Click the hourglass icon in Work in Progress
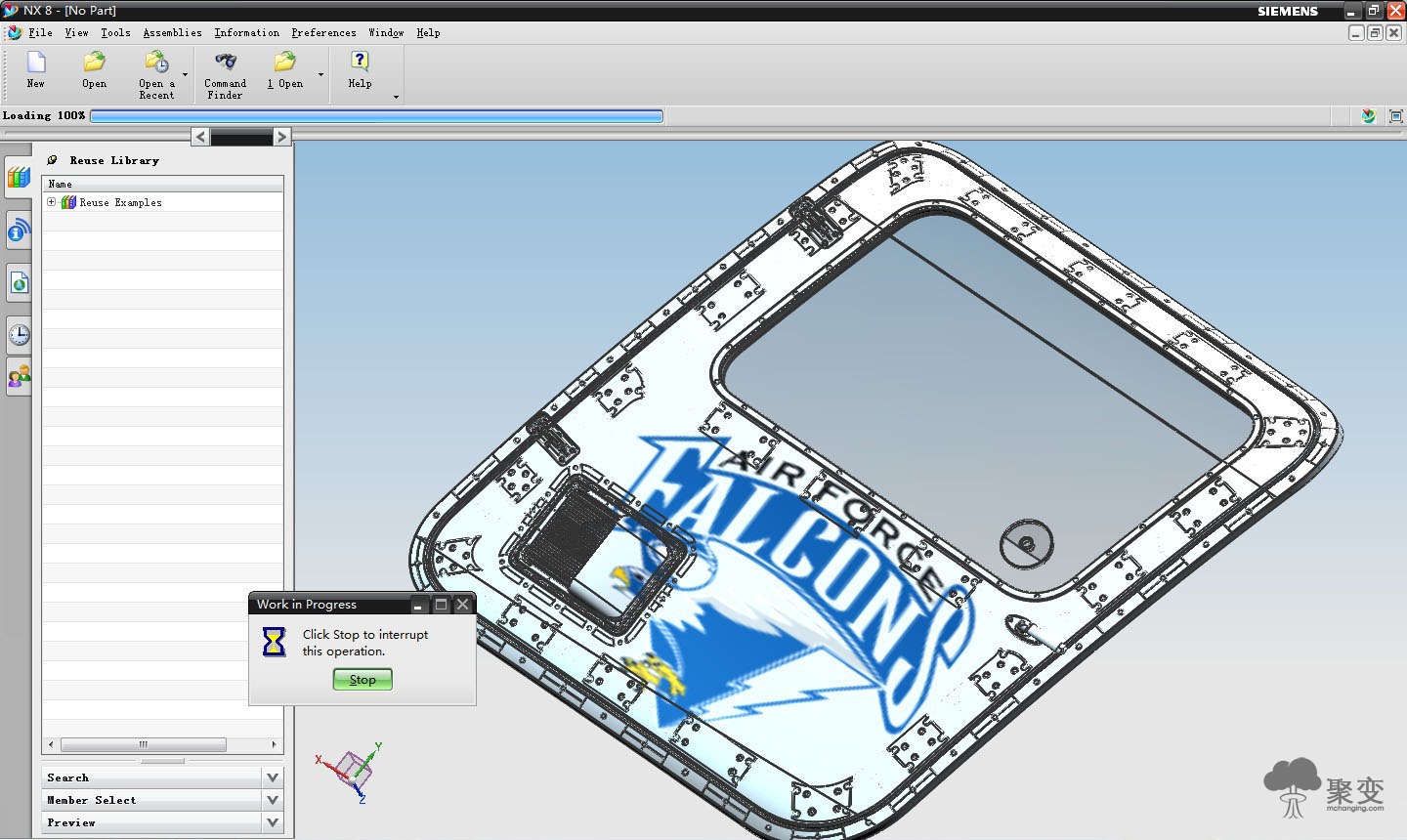 tap(275, 642)
